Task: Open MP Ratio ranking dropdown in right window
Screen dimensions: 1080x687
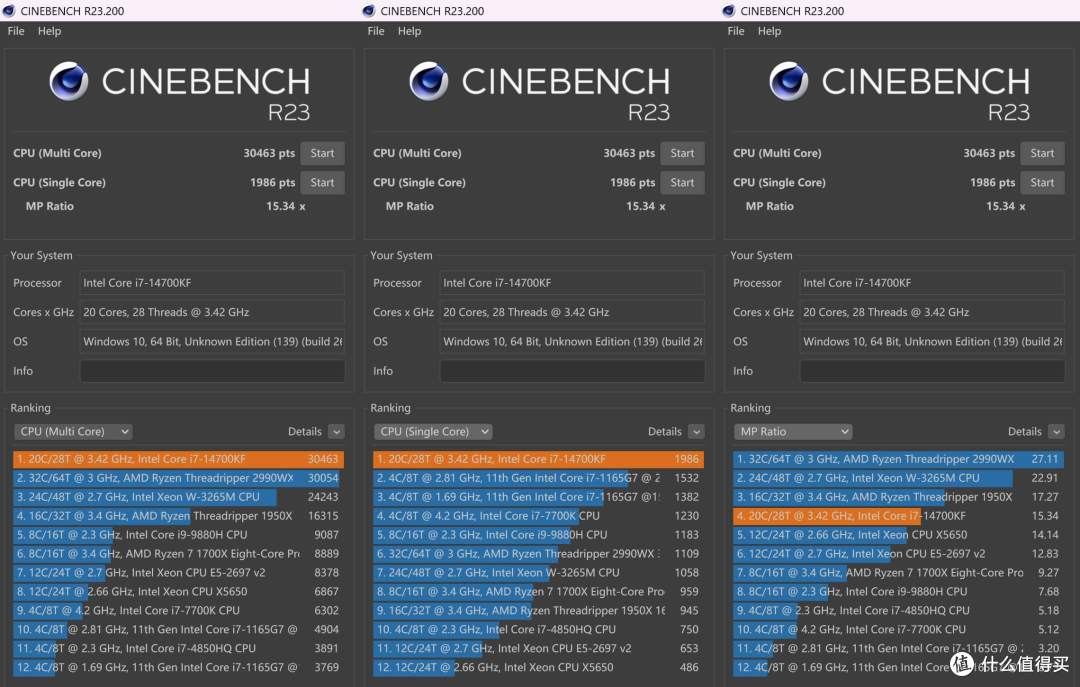Action: coord(793,431)
